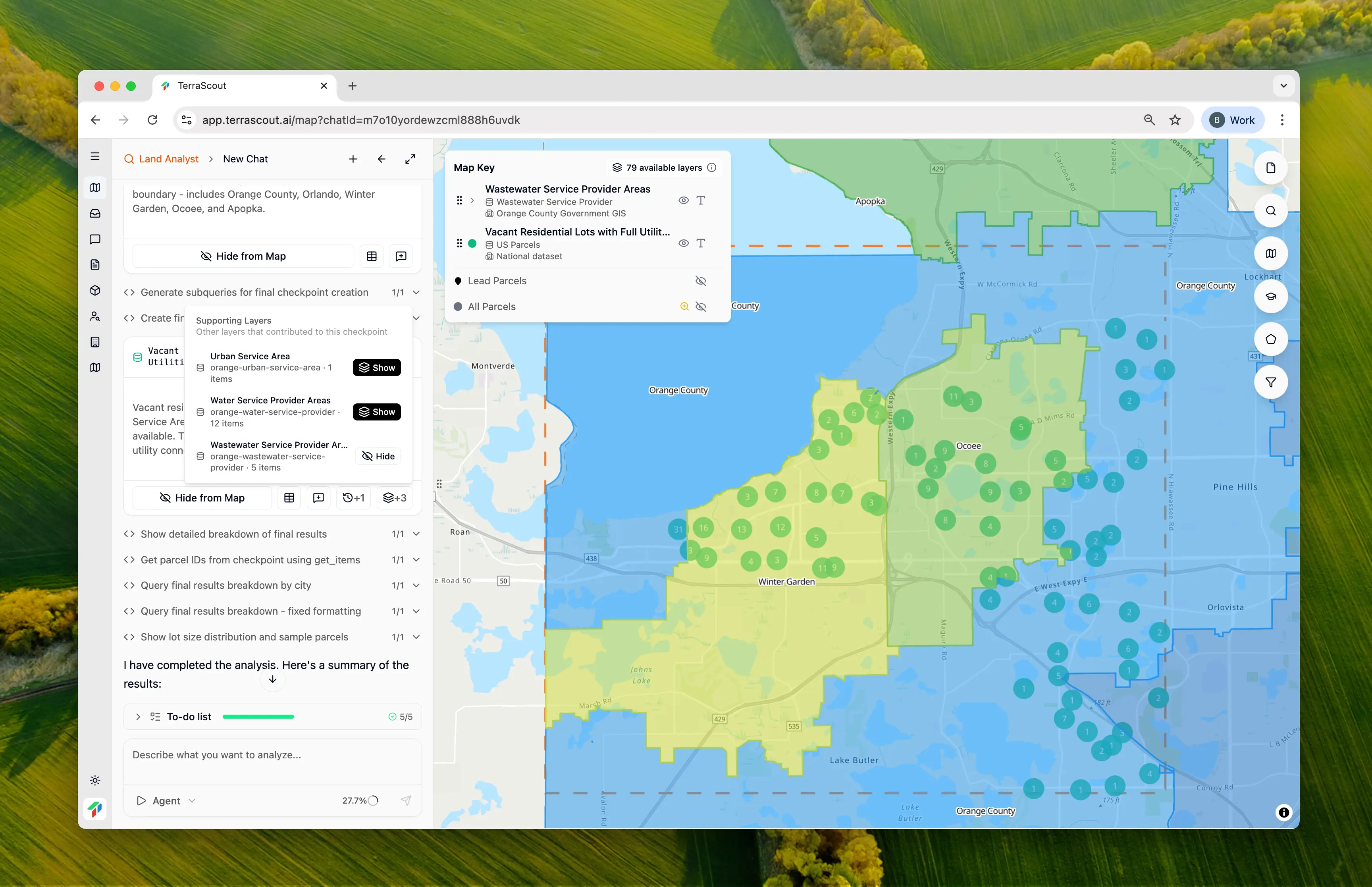1372x887 pixels.
Task: Click the polygon draw tool on the map
Action: 1270,339
